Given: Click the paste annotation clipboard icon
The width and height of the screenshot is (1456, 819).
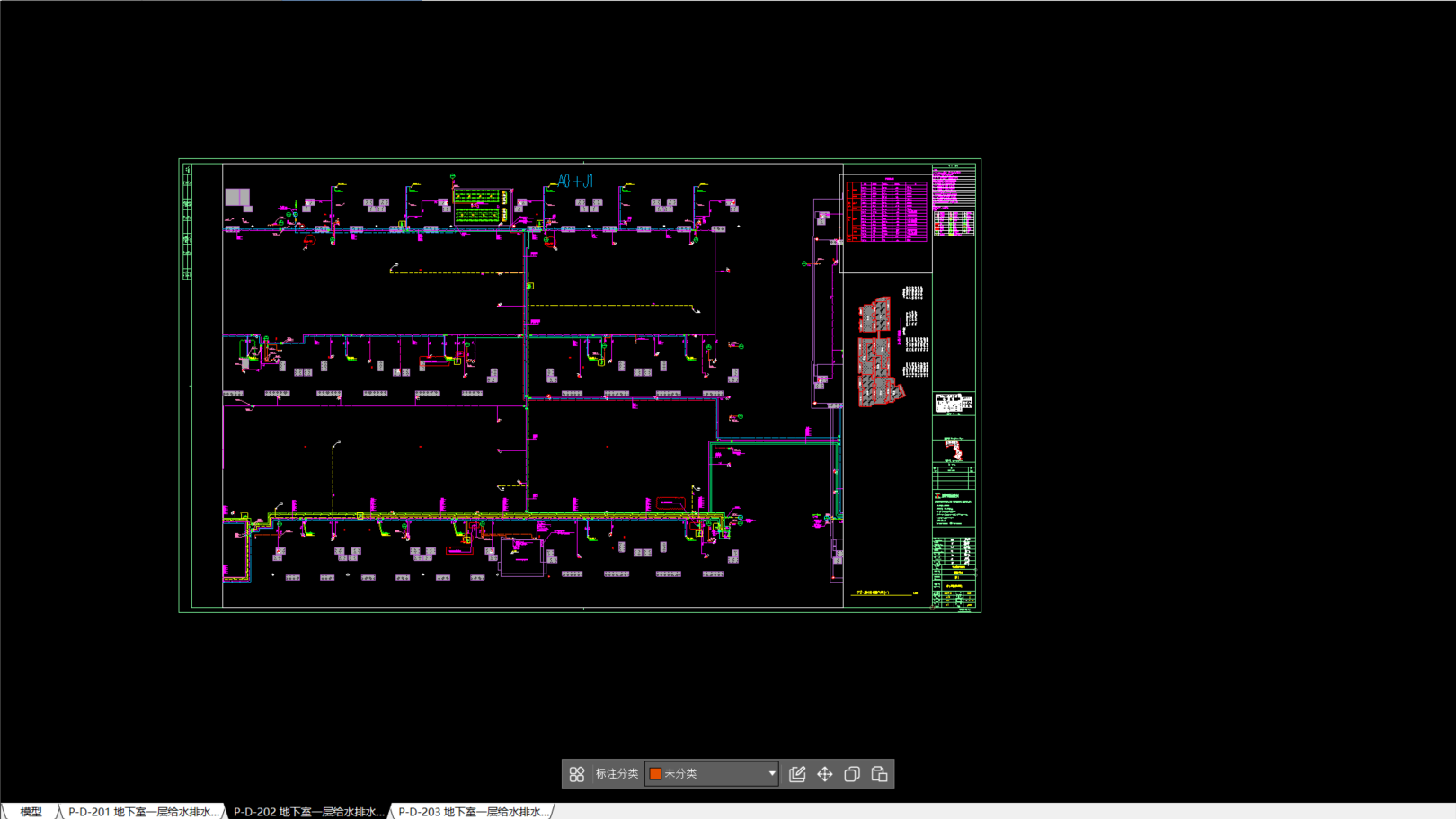Looking at the screenshot, I should click(880, 774).
